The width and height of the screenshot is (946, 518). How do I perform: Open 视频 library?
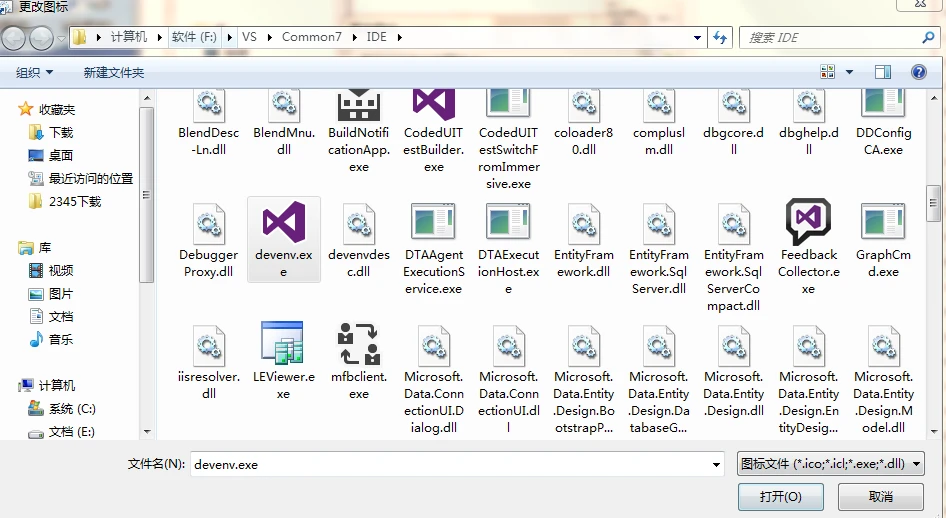(x=60, y=270)
